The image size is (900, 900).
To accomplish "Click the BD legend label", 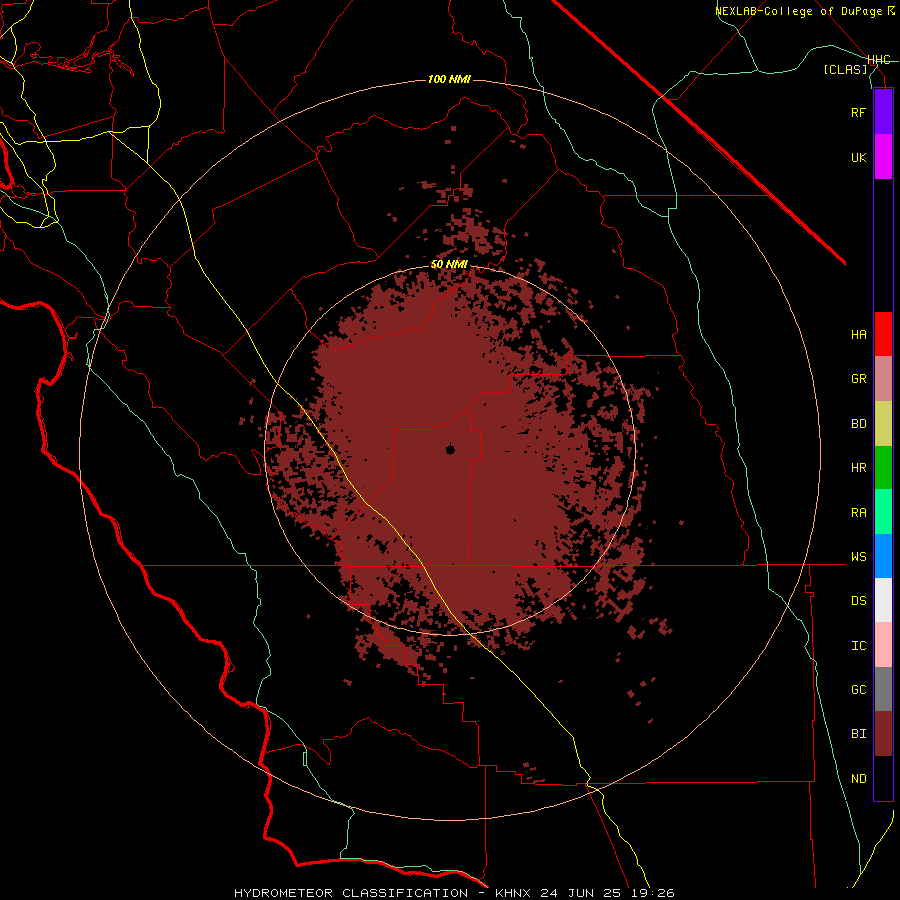I will point(858,424).
